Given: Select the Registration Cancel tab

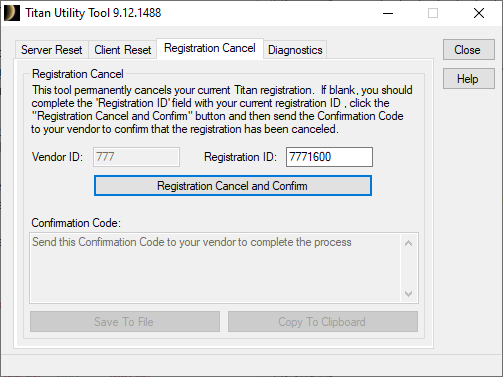Looking at the screenshot, I should (210, 49).
